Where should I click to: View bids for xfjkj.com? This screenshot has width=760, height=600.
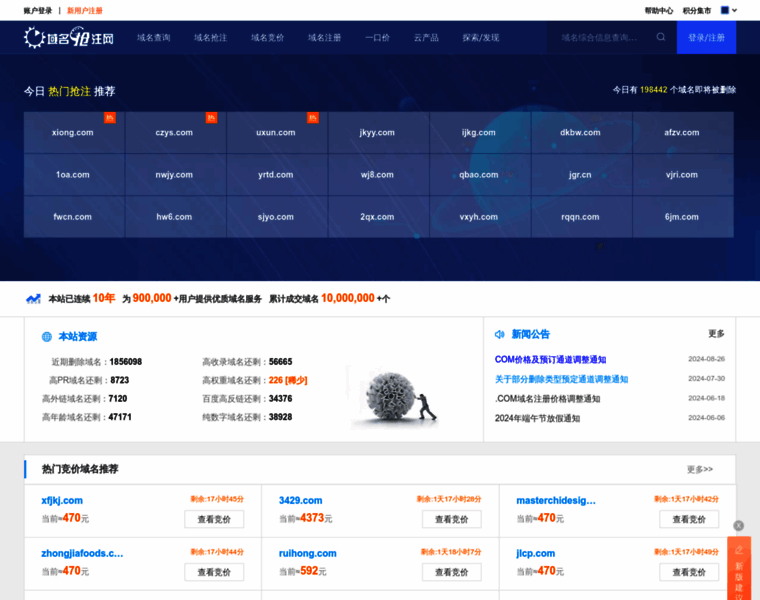(214, 519)
